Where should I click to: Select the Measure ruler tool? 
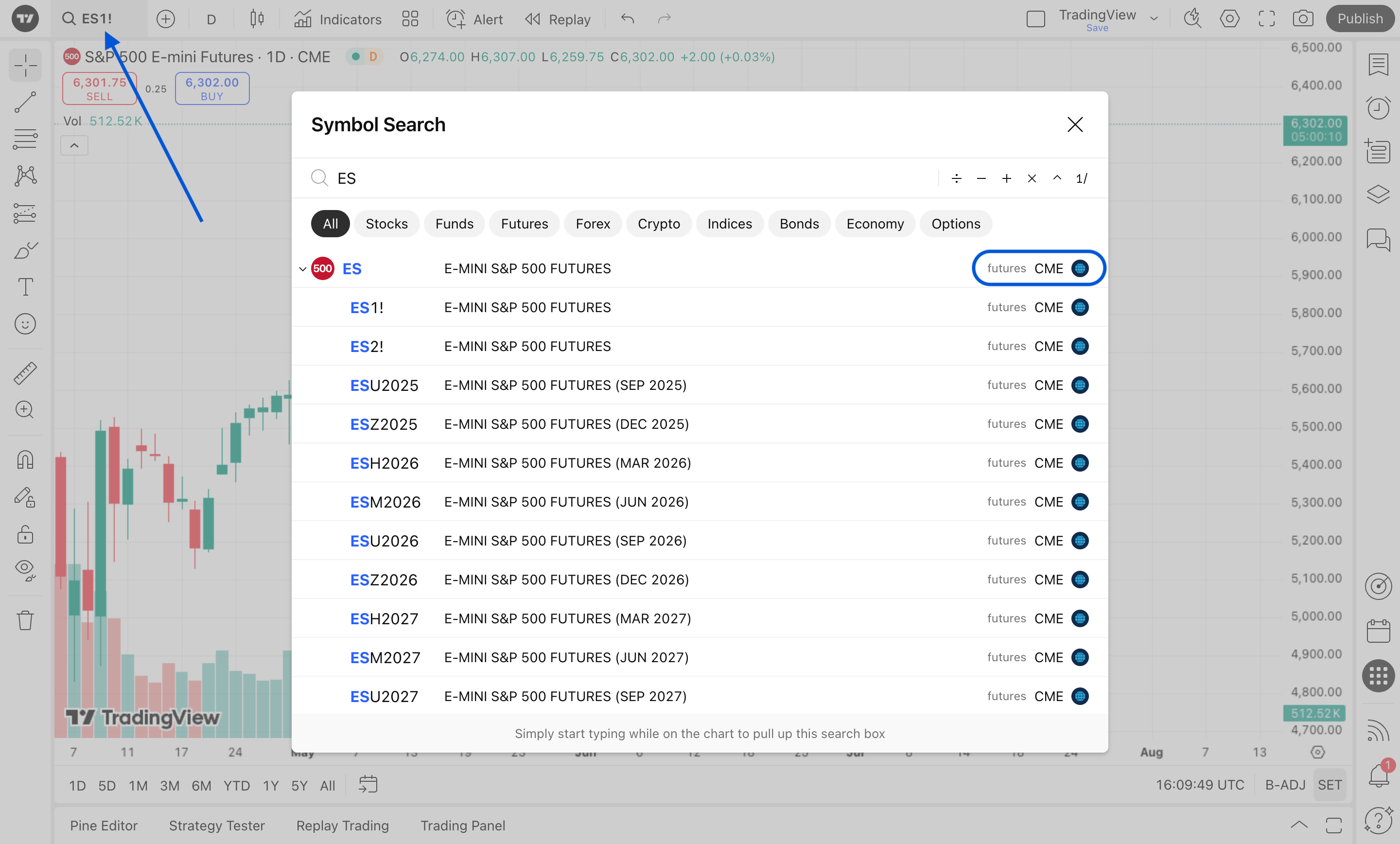click(x=25, y=373)
